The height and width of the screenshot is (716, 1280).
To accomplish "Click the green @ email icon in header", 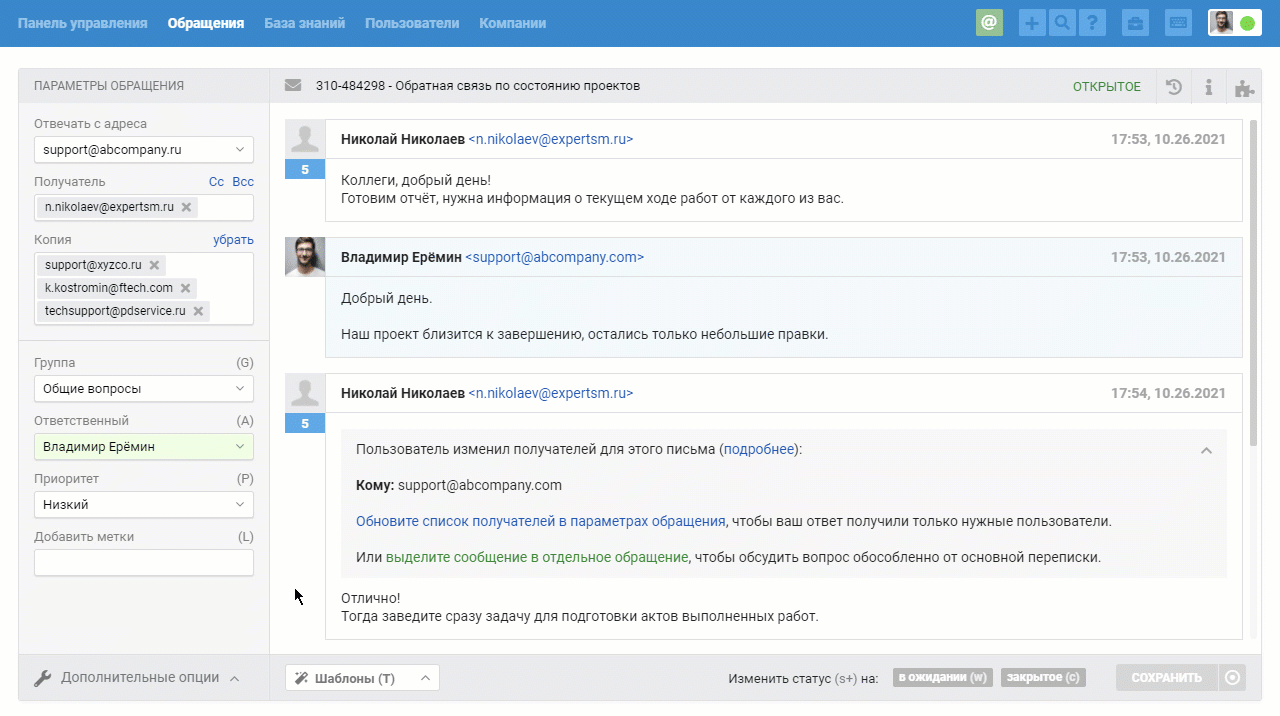I will pyautogui.click(x=989, y=23).
